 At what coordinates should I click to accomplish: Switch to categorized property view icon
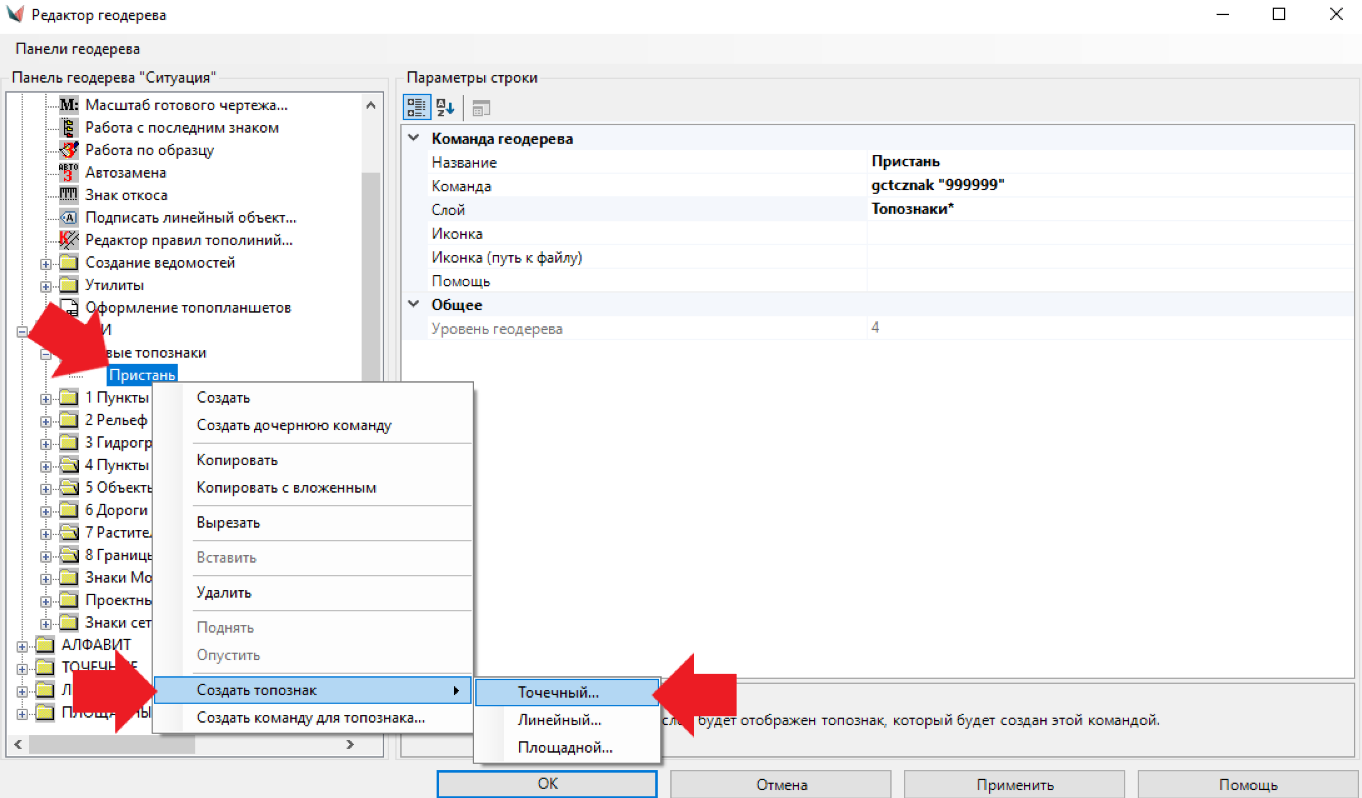point(417,108)
